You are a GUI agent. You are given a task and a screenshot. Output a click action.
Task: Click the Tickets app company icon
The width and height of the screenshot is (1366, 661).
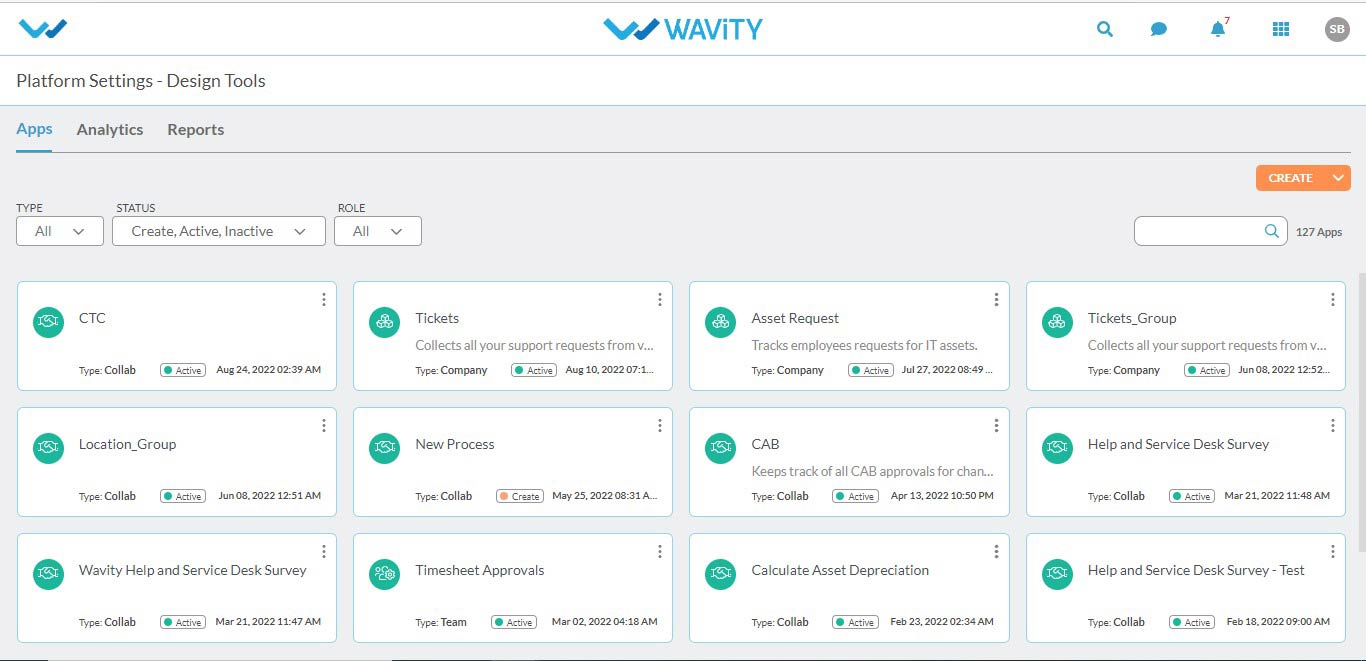click(x=385, y=322)
